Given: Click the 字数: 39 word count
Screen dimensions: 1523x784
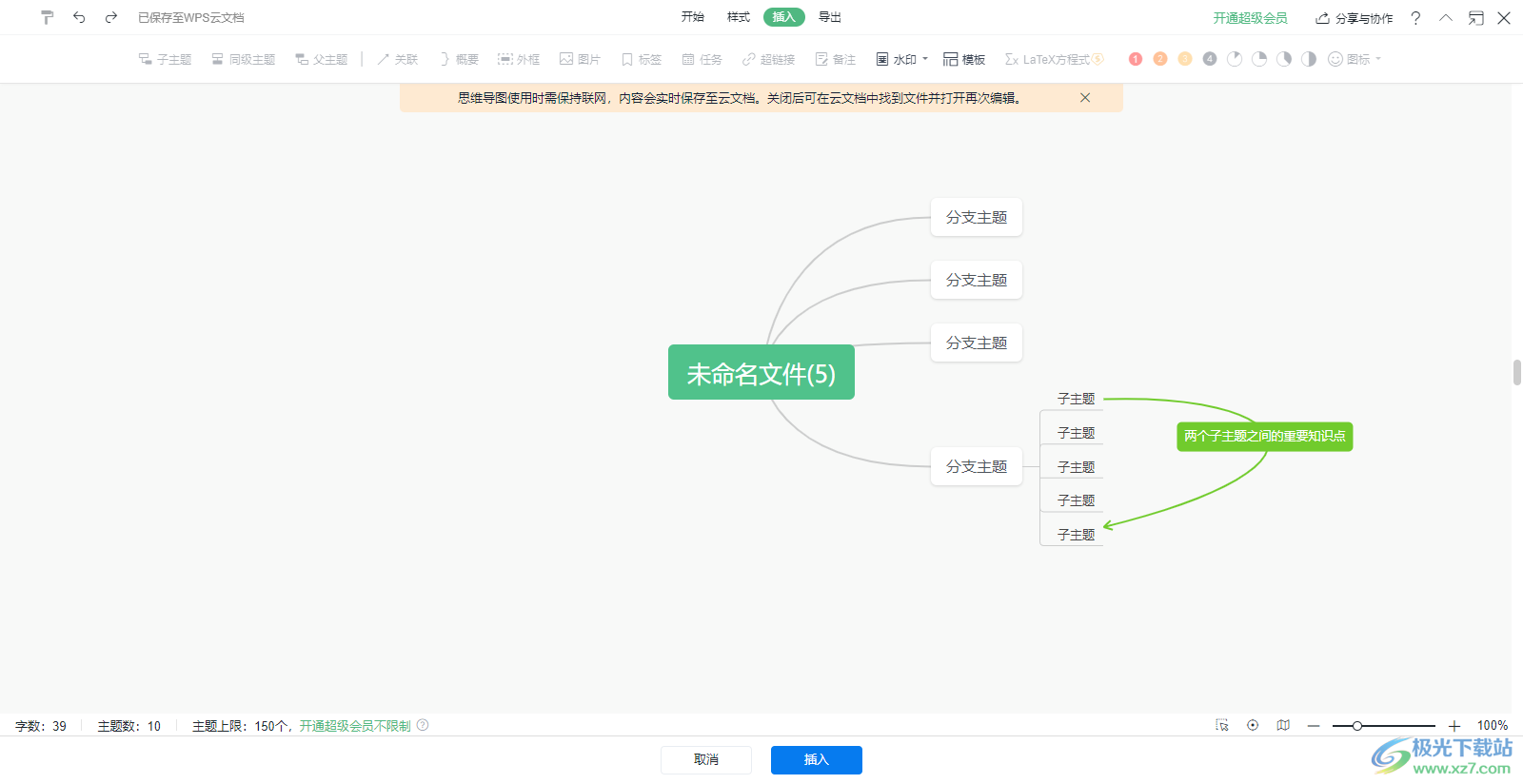Looking at the screenshot, I should point(41,726).
